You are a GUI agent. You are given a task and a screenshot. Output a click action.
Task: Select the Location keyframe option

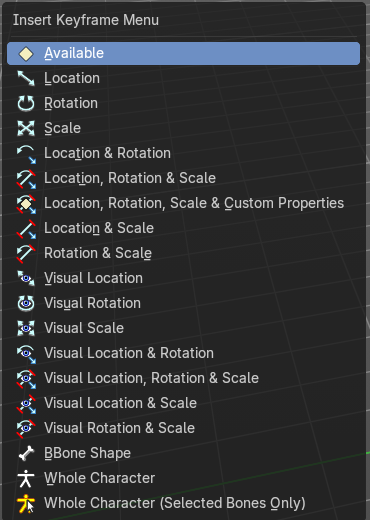pyautogui.click(x=183, y=78)
